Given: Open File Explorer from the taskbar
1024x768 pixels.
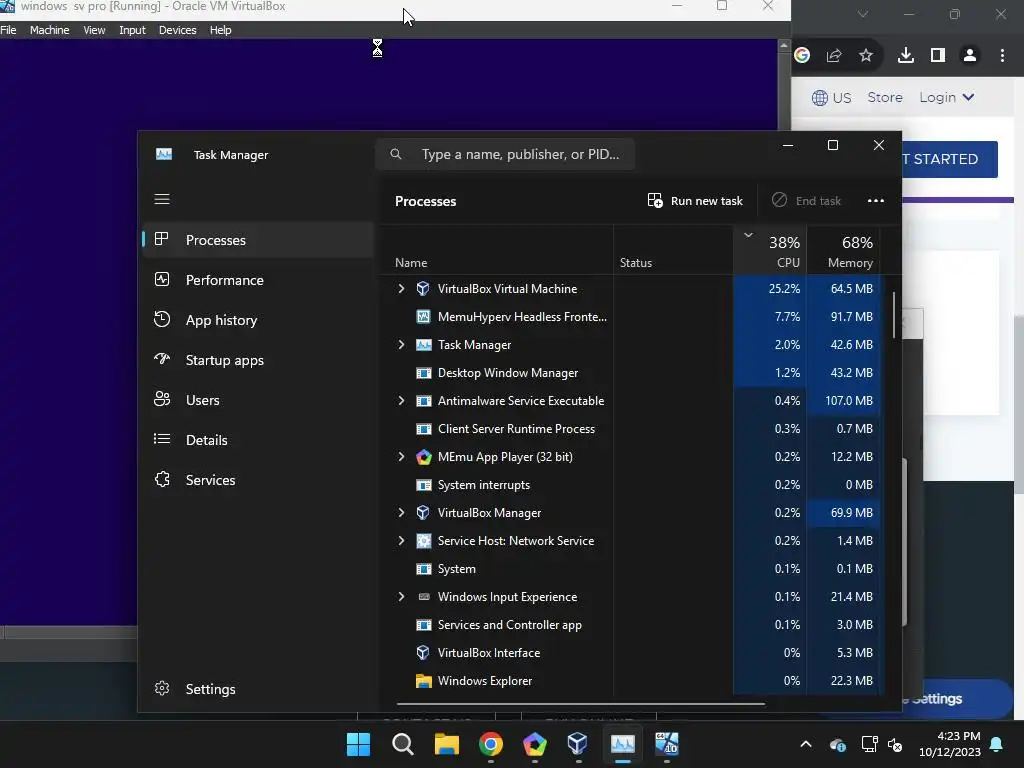Looking at the screenshot, I should (x=447, y=744).
